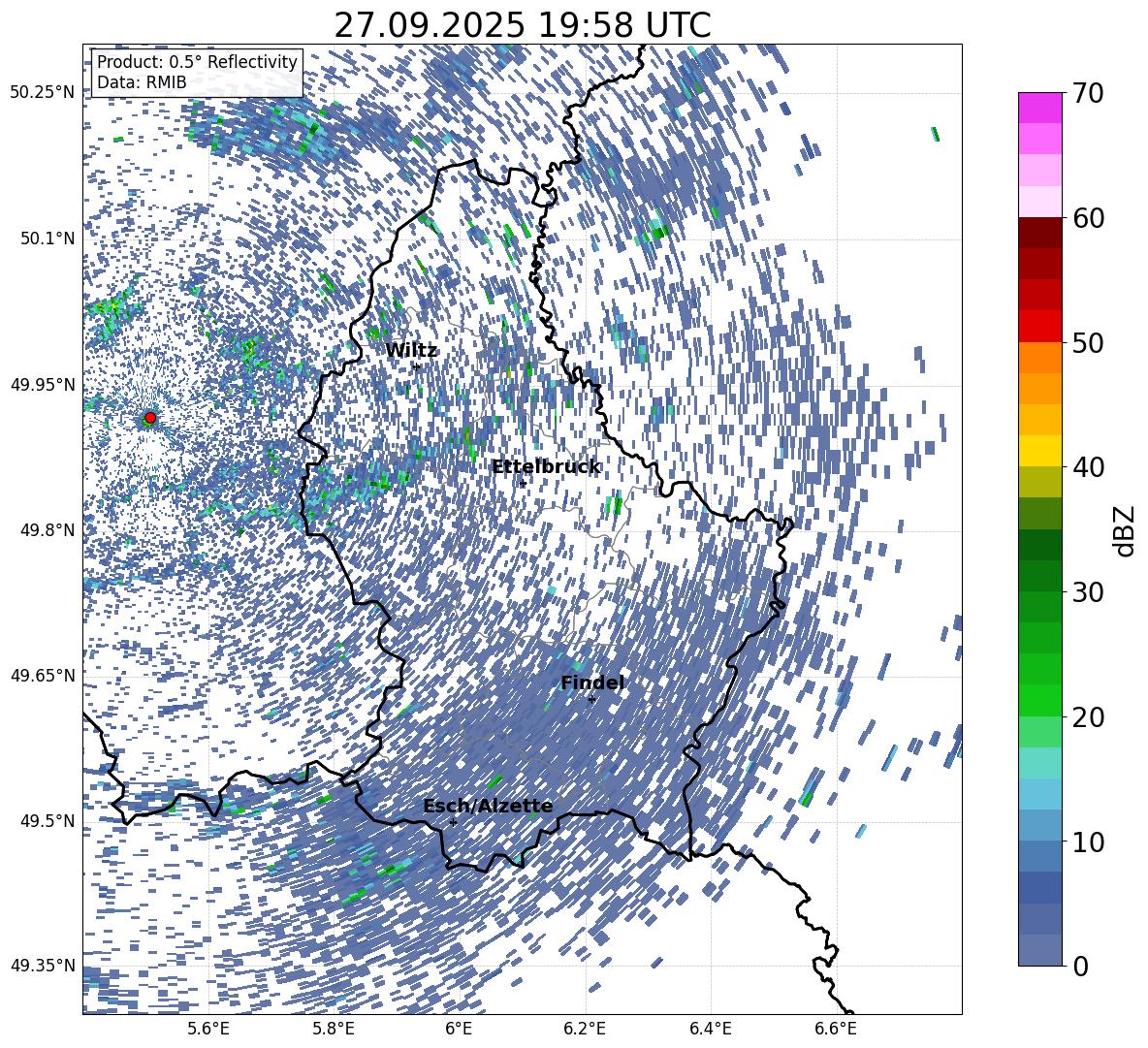Click the Findel station cross marker
Viewport: 1148px width, 1048px height.
tap(591, 700)
